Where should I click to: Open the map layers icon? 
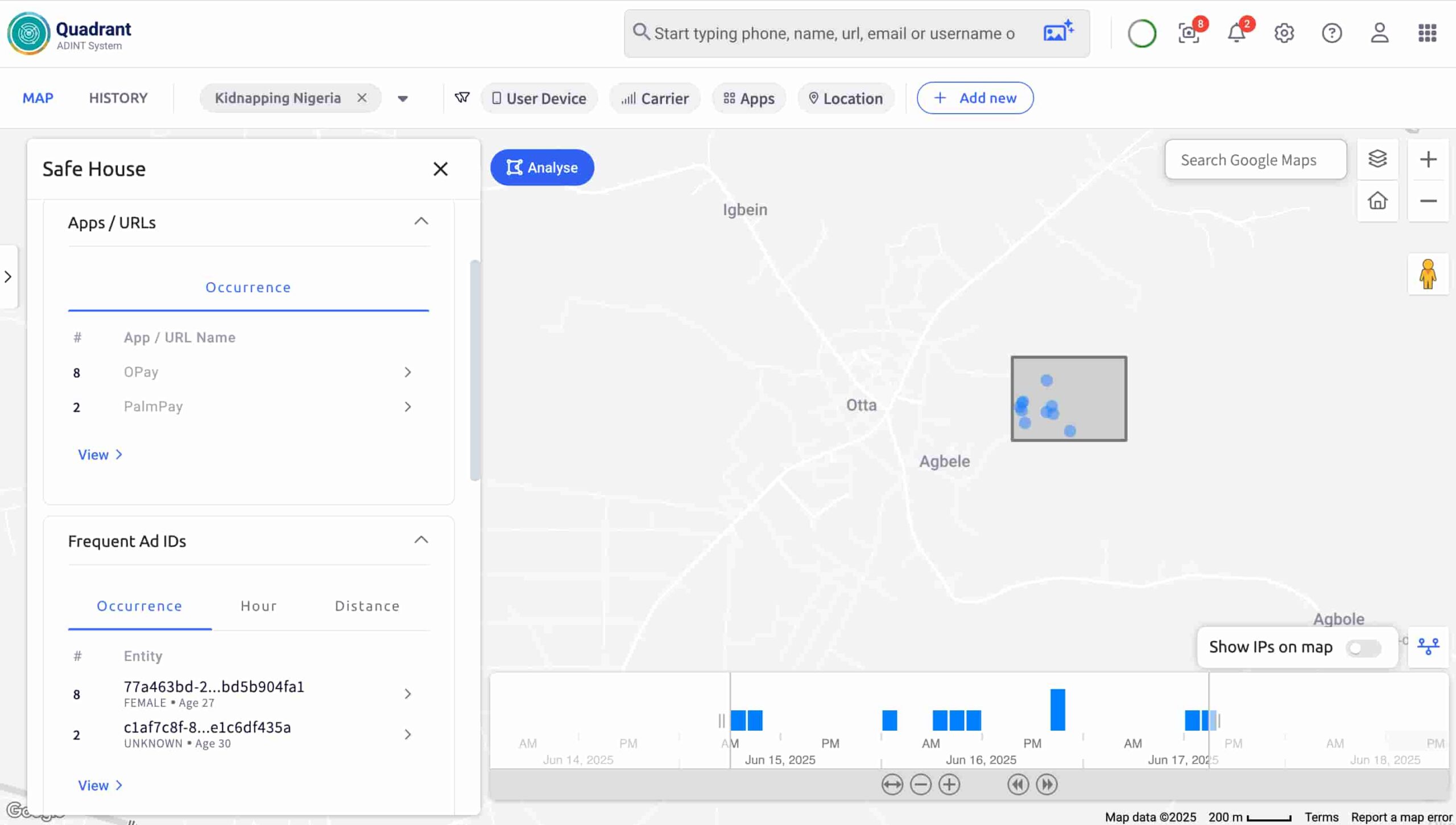[x=1377, y=159]
